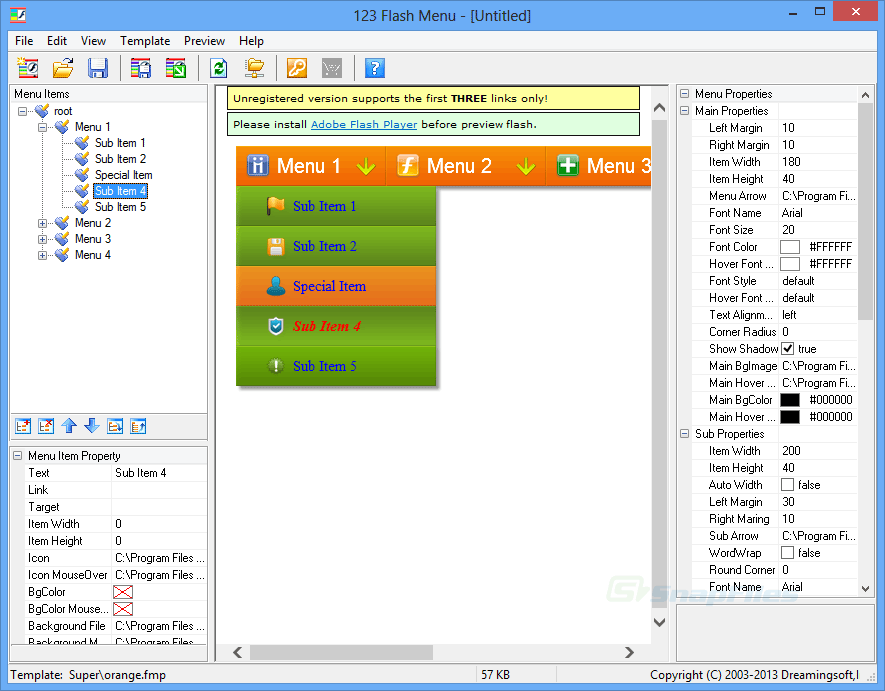Click the add menu item icon

[x=23, y=426]
